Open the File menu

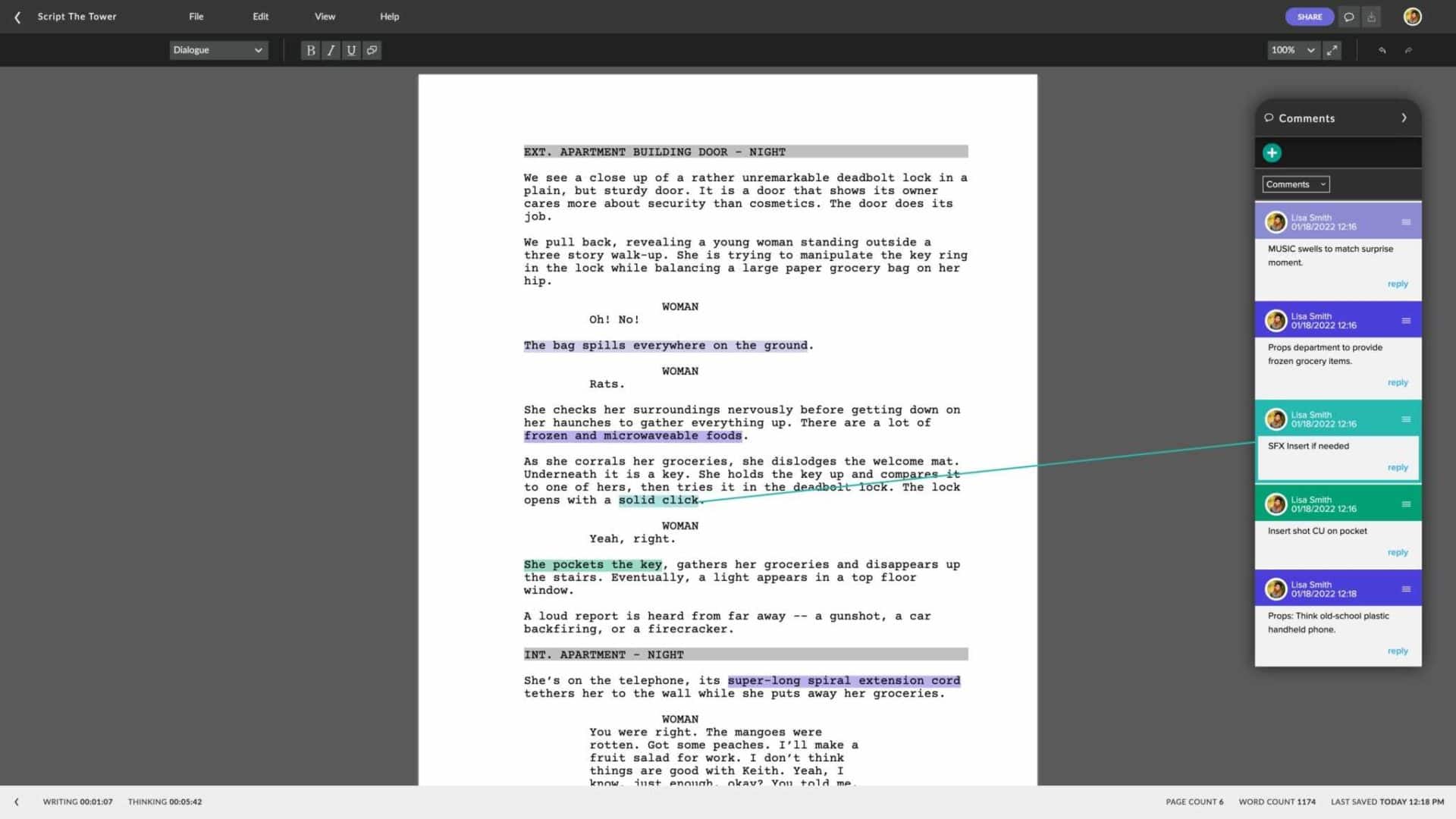[196, 16]
